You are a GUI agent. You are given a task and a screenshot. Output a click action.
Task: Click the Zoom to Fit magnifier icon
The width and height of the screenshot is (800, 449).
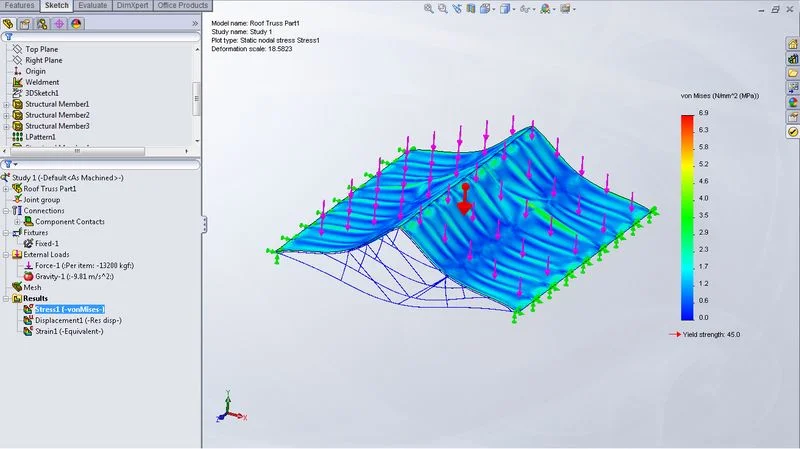(428, 9)
